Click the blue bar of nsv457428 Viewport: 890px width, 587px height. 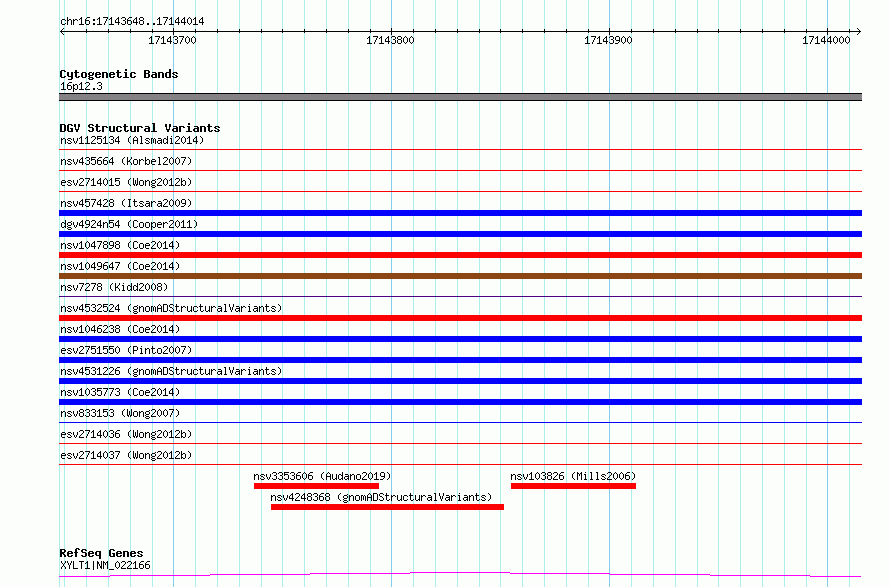point(460,213)
